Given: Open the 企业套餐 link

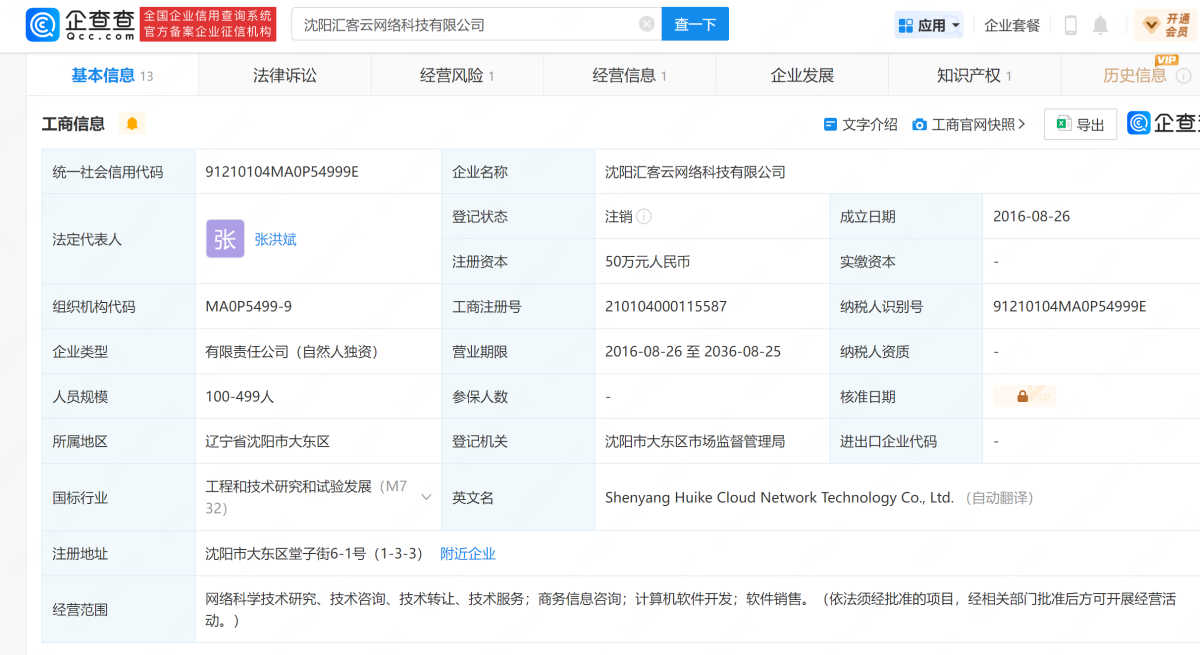Looking at the screenshot, I should click(x=1012, y=25).
